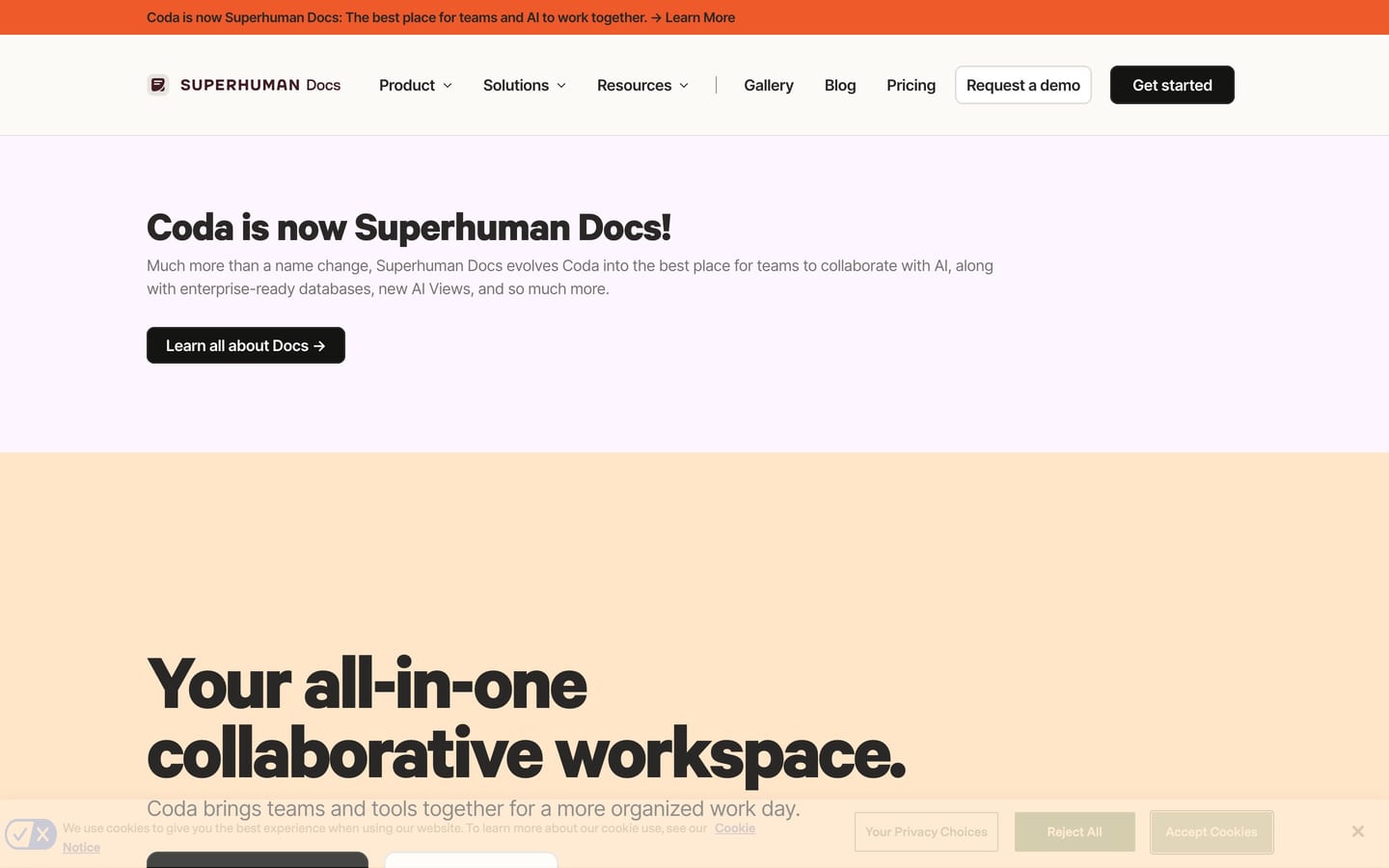Click the SUPERHUMAN Docs wordmark
Image resolution: width=1389 pixels, height=868 pixels.
(260, 85)
